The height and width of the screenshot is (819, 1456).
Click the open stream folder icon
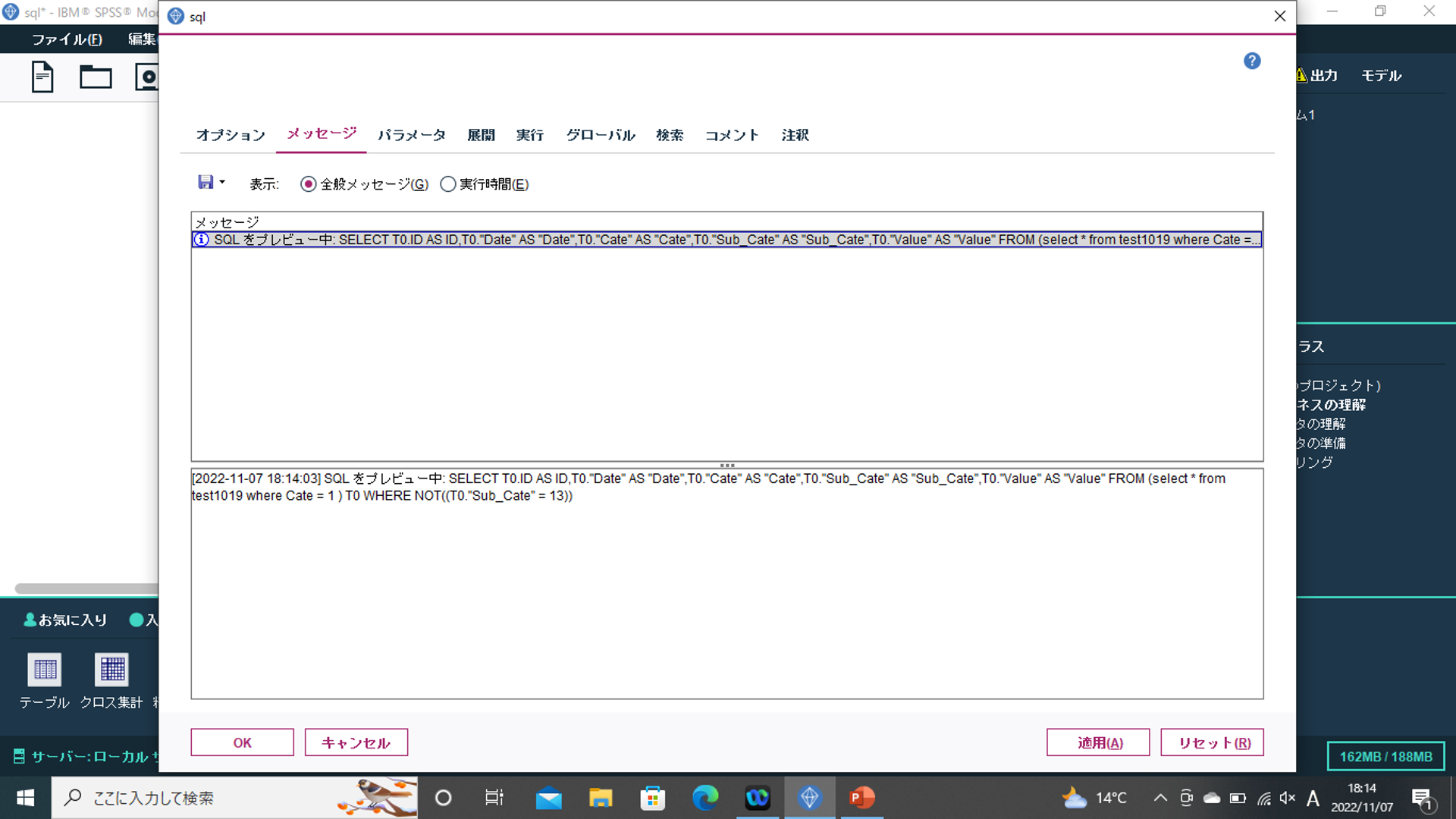(x=96, y=77)
